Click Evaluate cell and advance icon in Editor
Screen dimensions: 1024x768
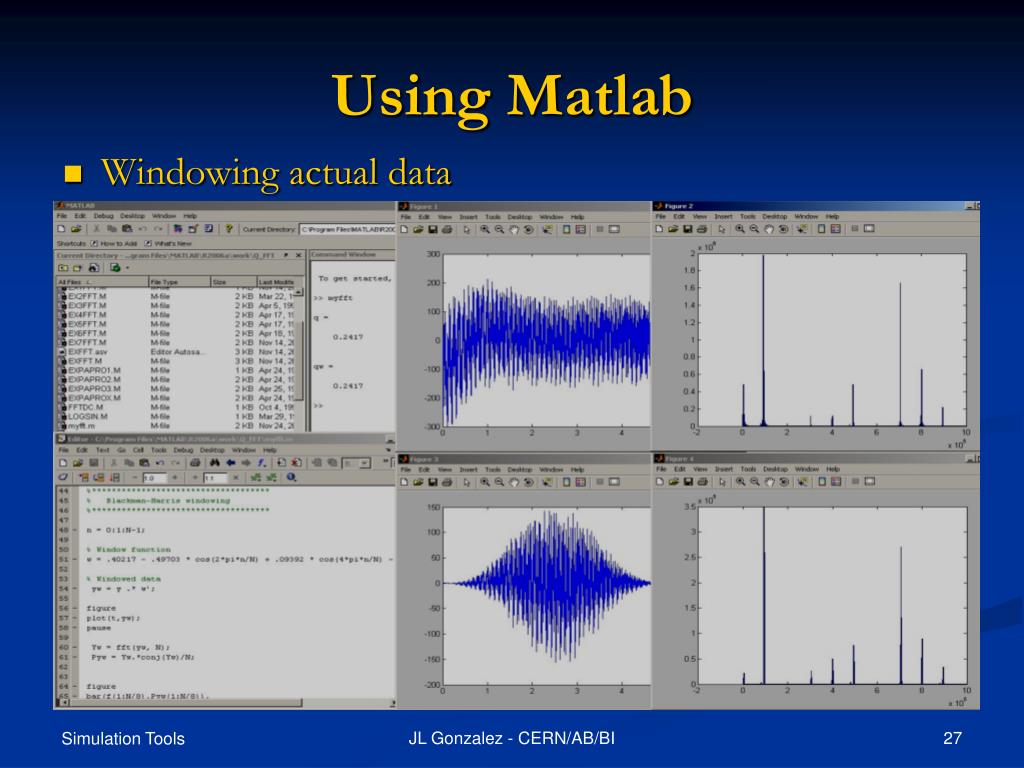pos(99,477)
